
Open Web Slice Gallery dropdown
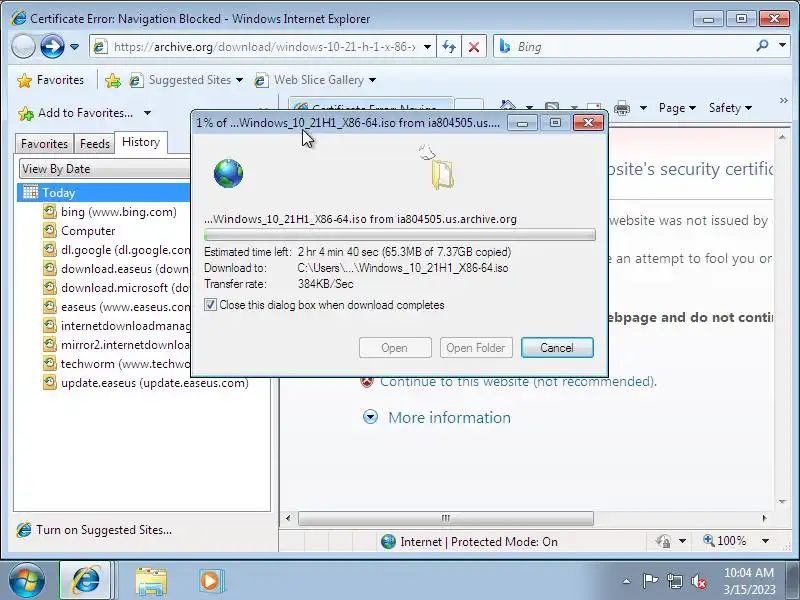pyautogui.click(x=315, y=80)
